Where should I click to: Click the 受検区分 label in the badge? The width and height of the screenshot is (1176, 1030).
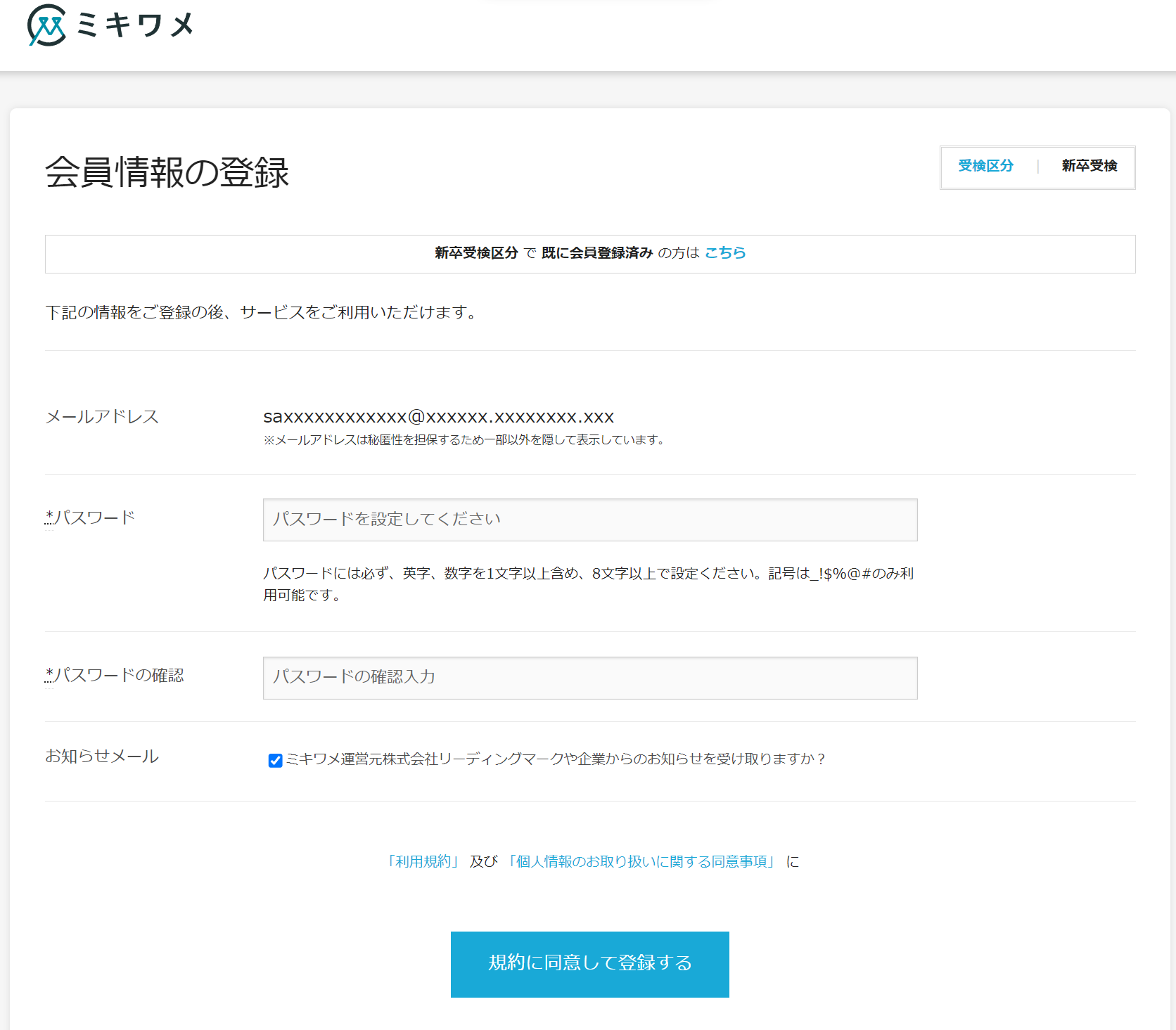(985, 166)
